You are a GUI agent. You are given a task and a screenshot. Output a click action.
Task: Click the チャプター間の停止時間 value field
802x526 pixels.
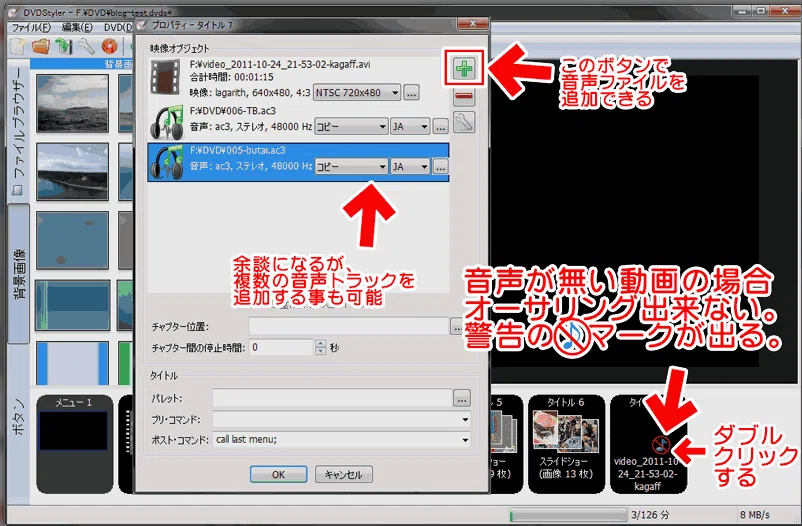[x=282, y=347]
